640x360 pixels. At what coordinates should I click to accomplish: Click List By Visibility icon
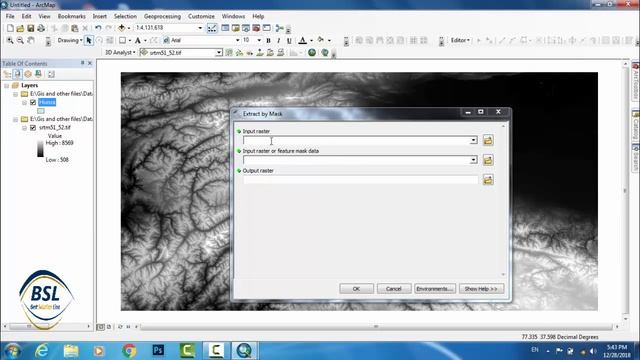[x=28, y=74]
